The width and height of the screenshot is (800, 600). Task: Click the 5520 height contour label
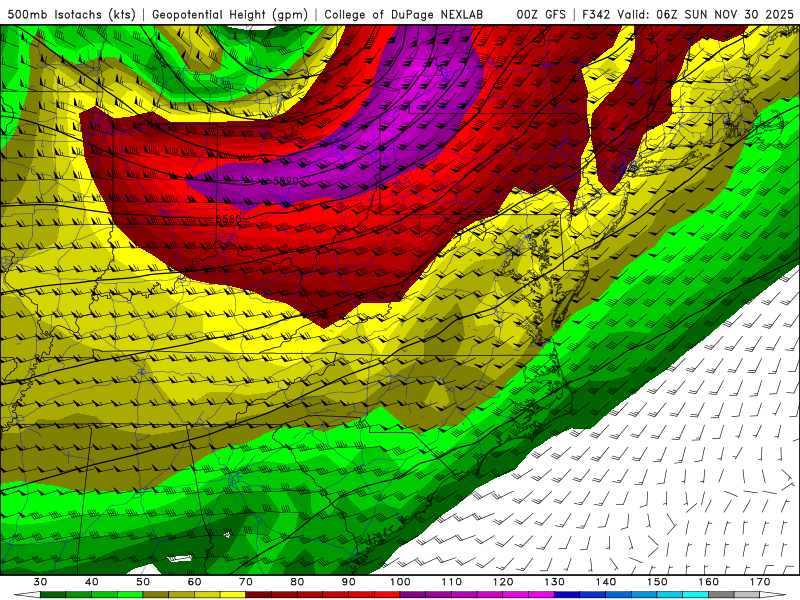click(286, 181)
